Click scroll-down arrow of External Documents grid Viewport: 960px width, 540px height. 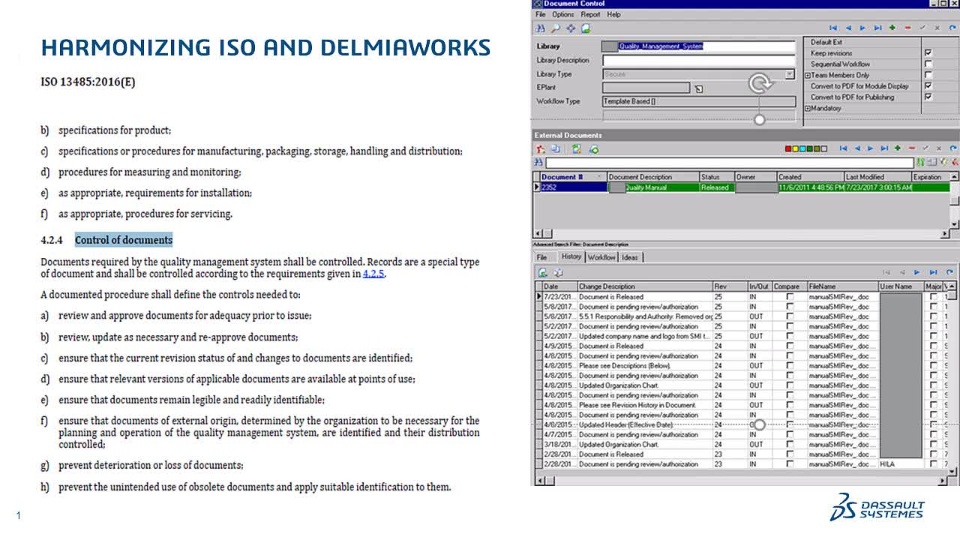point(954,224)
